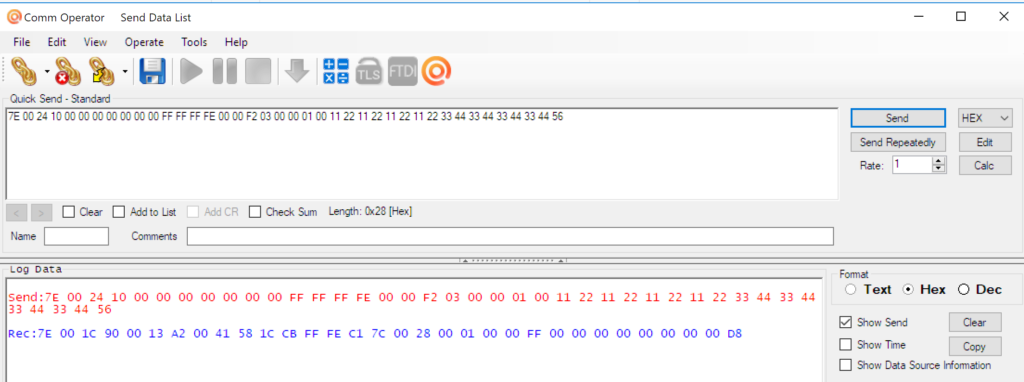Click the Send button
This screenshot has height=382, width=1024.
(897, 118)
